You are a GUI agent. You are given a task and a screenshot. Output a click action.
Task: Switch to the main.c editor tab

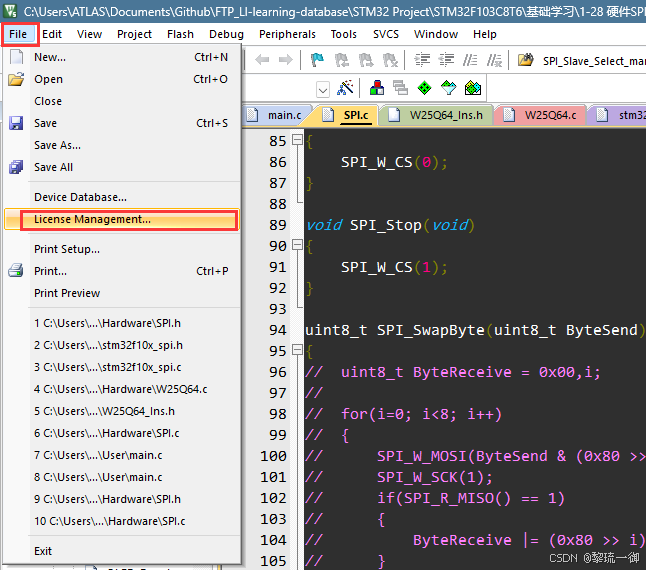276,115
